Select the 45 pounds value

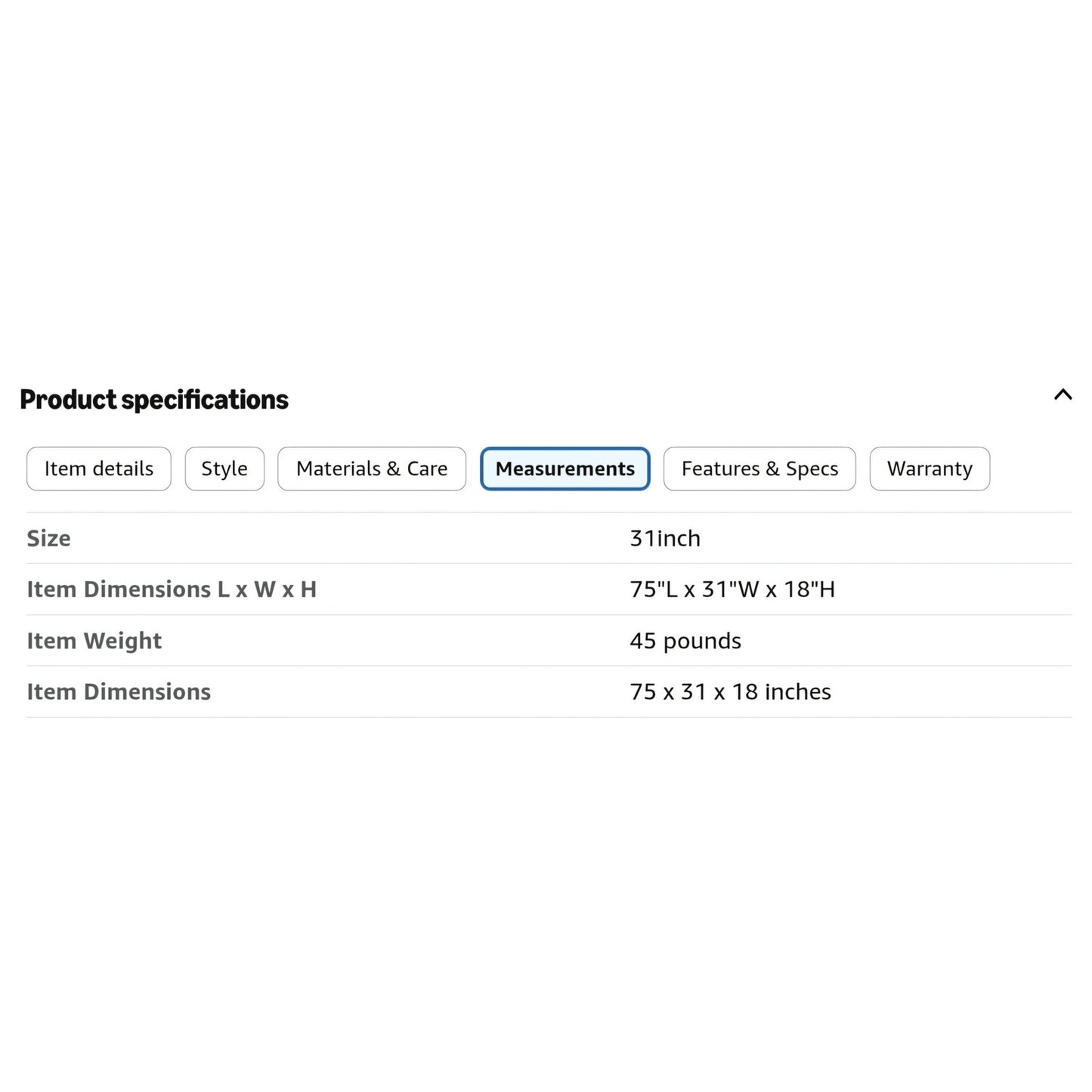(x=685, y=641)
